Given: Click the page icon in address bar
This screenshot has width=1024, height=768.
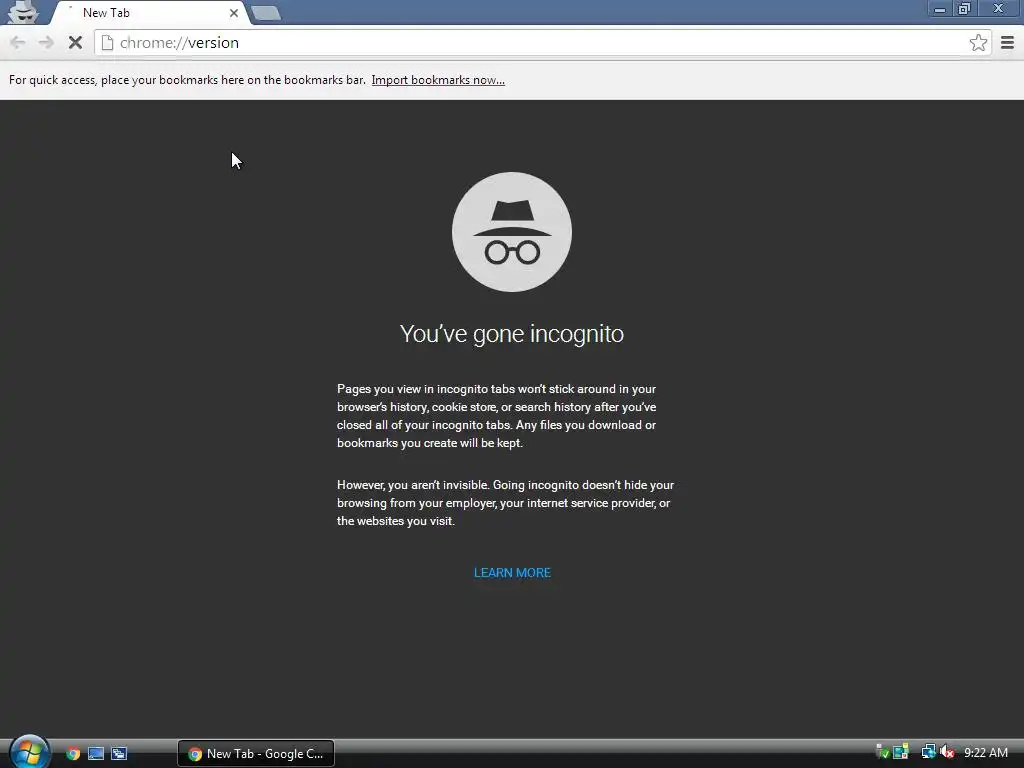Looking at the screenshot, I should pos(108,43).
